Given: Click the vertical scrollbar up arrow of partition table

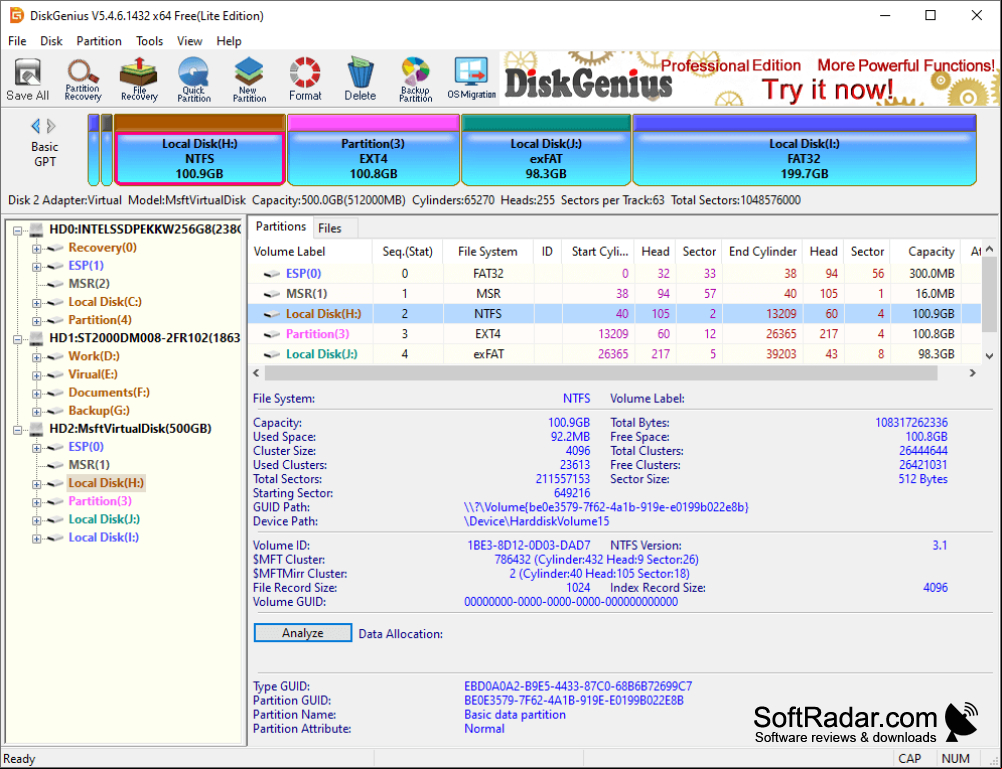Looking at the screenshot, I should 989,249.
